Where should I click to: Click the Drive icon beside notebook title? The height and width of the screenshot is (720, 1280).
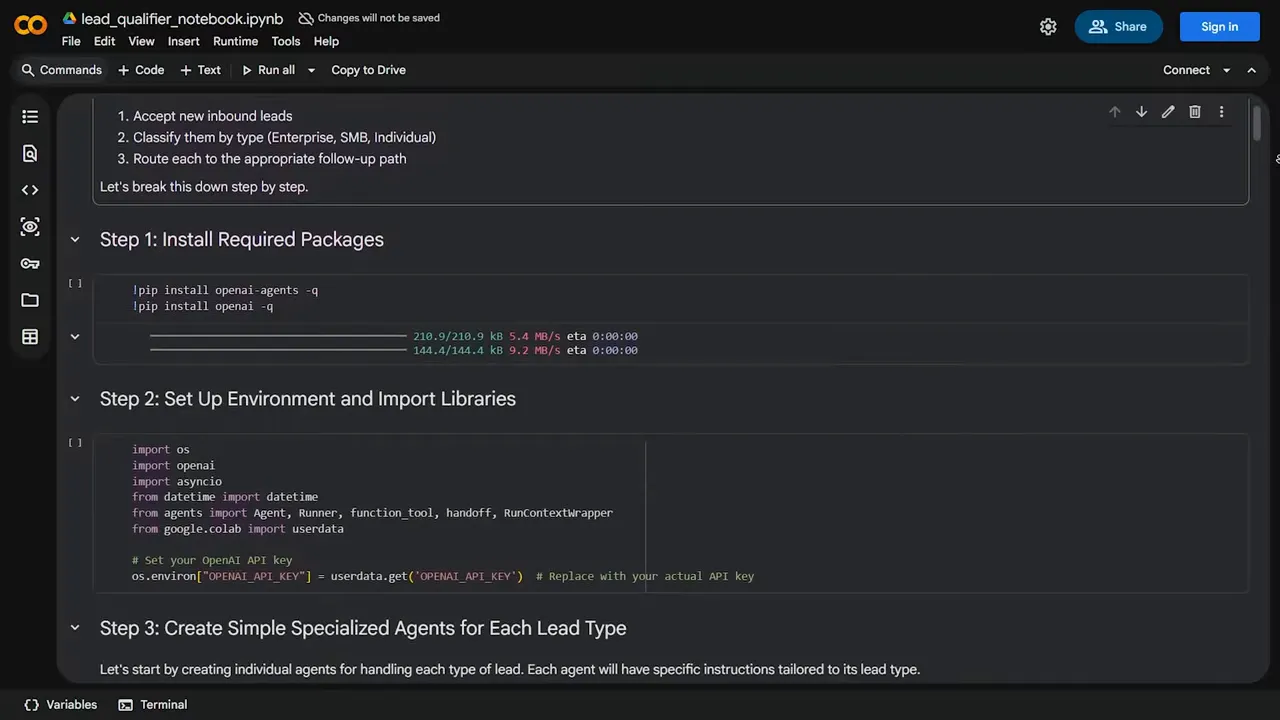click(x=69, y=19)
